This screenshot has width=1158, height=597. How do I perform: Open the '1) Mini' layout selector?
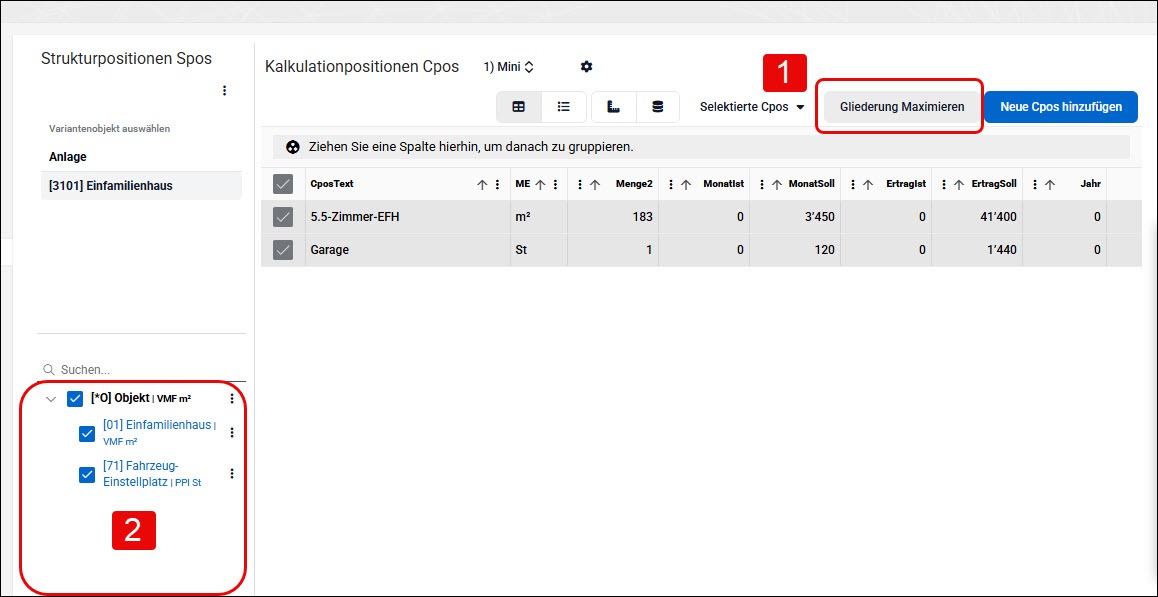coord(509,66)
